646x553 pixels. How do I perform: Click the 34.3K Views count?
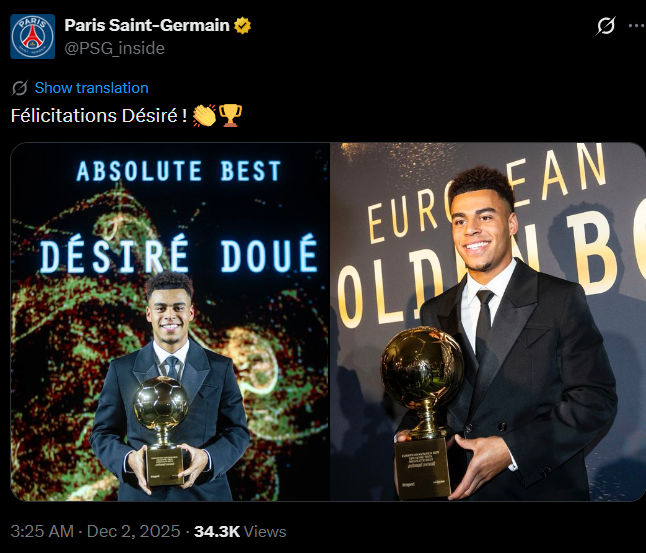(240, 531)
